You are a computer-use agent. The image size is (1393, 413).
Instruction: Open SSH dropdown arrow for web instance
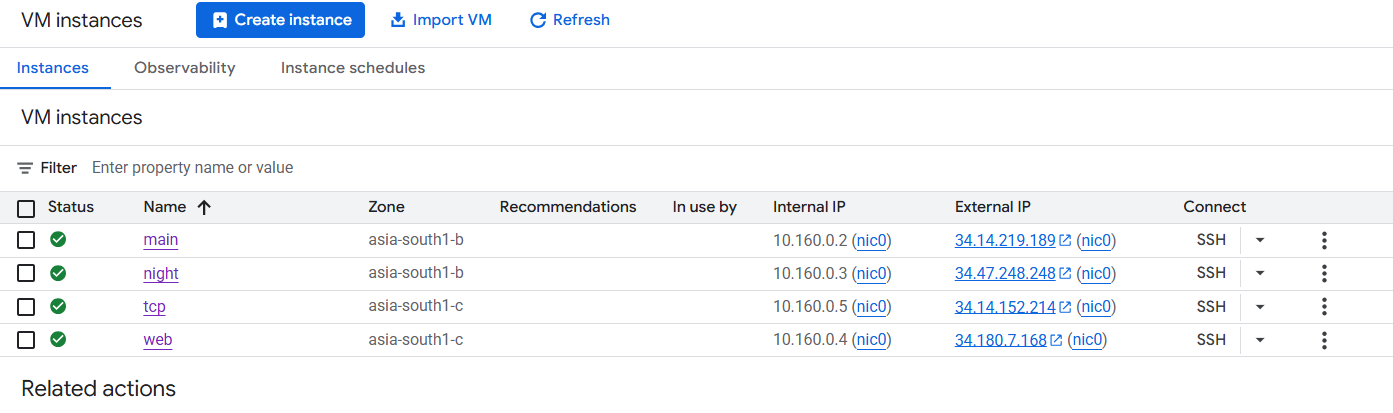click(1260, 340)
